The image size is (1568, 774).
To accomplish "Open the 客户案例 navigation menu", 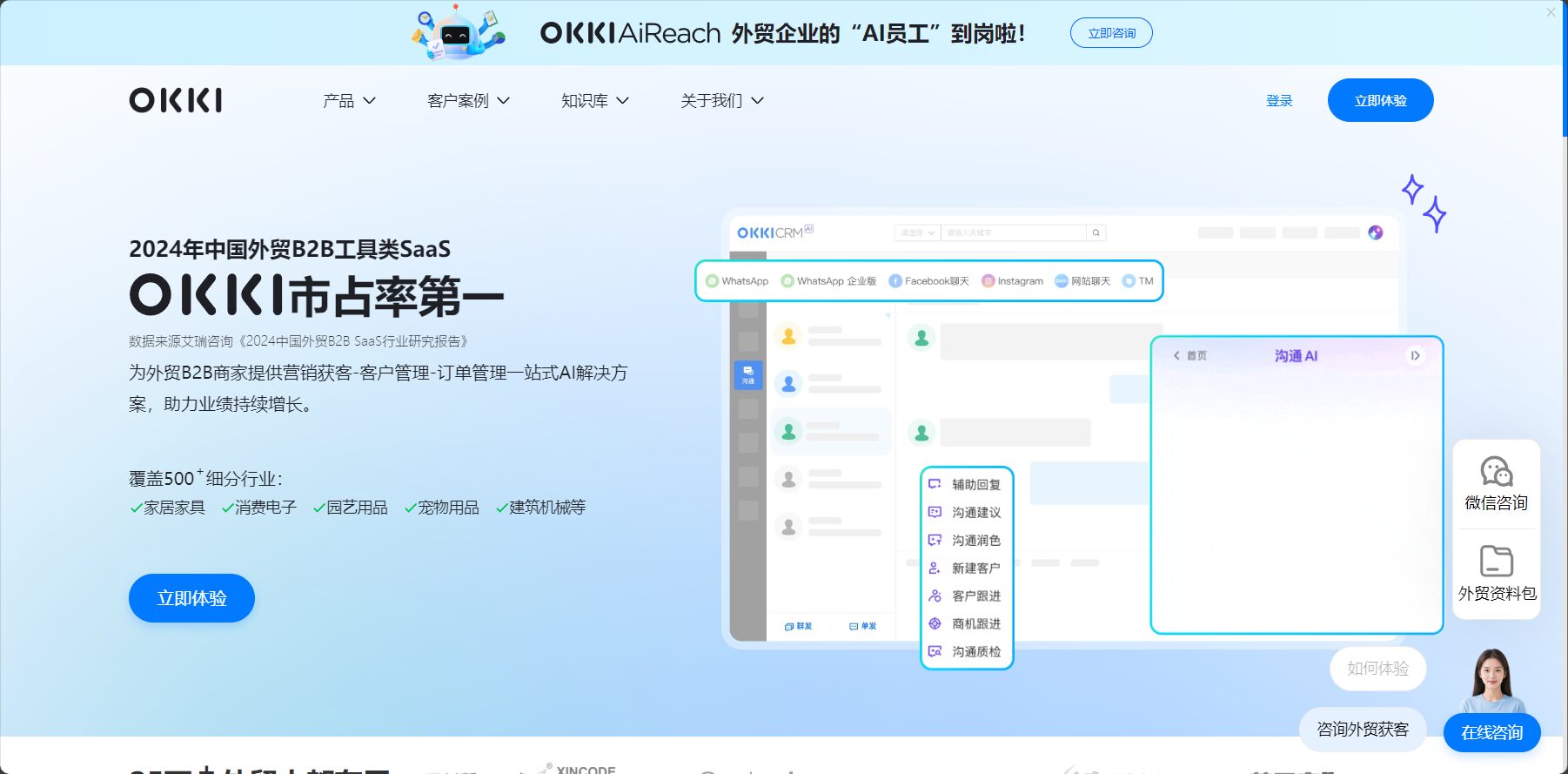I will pyautogui.click(x=468, y=101).
